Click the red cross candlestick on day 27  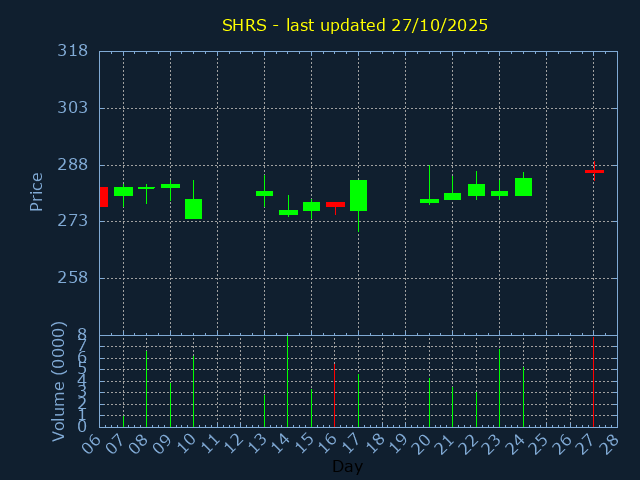(594, 171)
